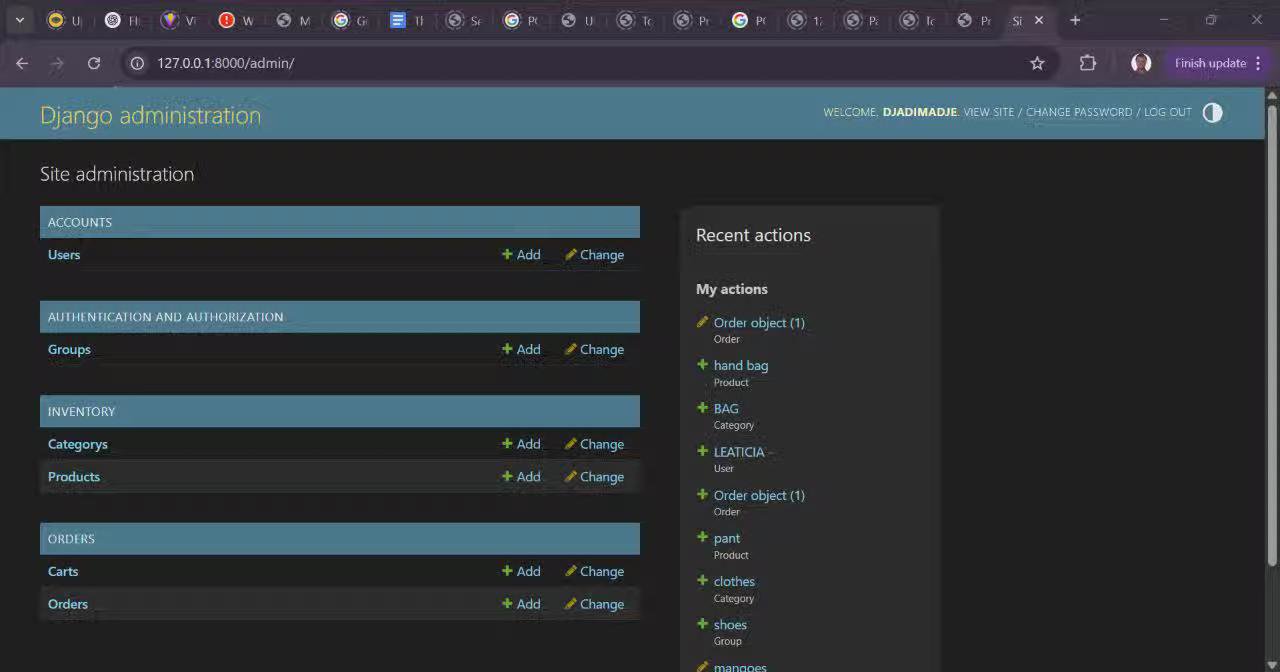The height and width of the screenshot is (672, 1280).
Task: Add a new User
Action: [x=521, y=255]
